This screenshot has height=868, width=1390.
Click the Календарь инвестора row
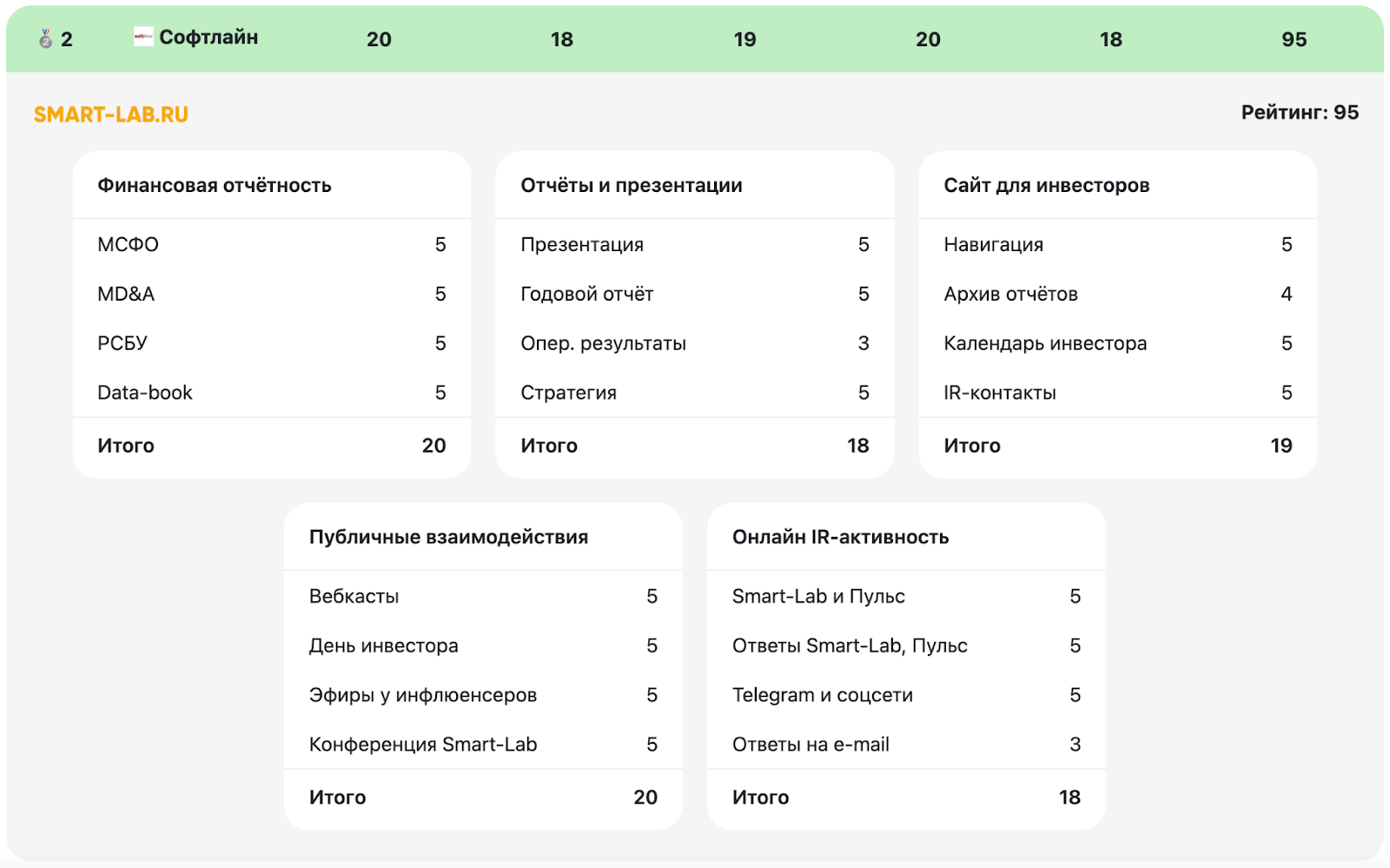(x=1118, y=343)
